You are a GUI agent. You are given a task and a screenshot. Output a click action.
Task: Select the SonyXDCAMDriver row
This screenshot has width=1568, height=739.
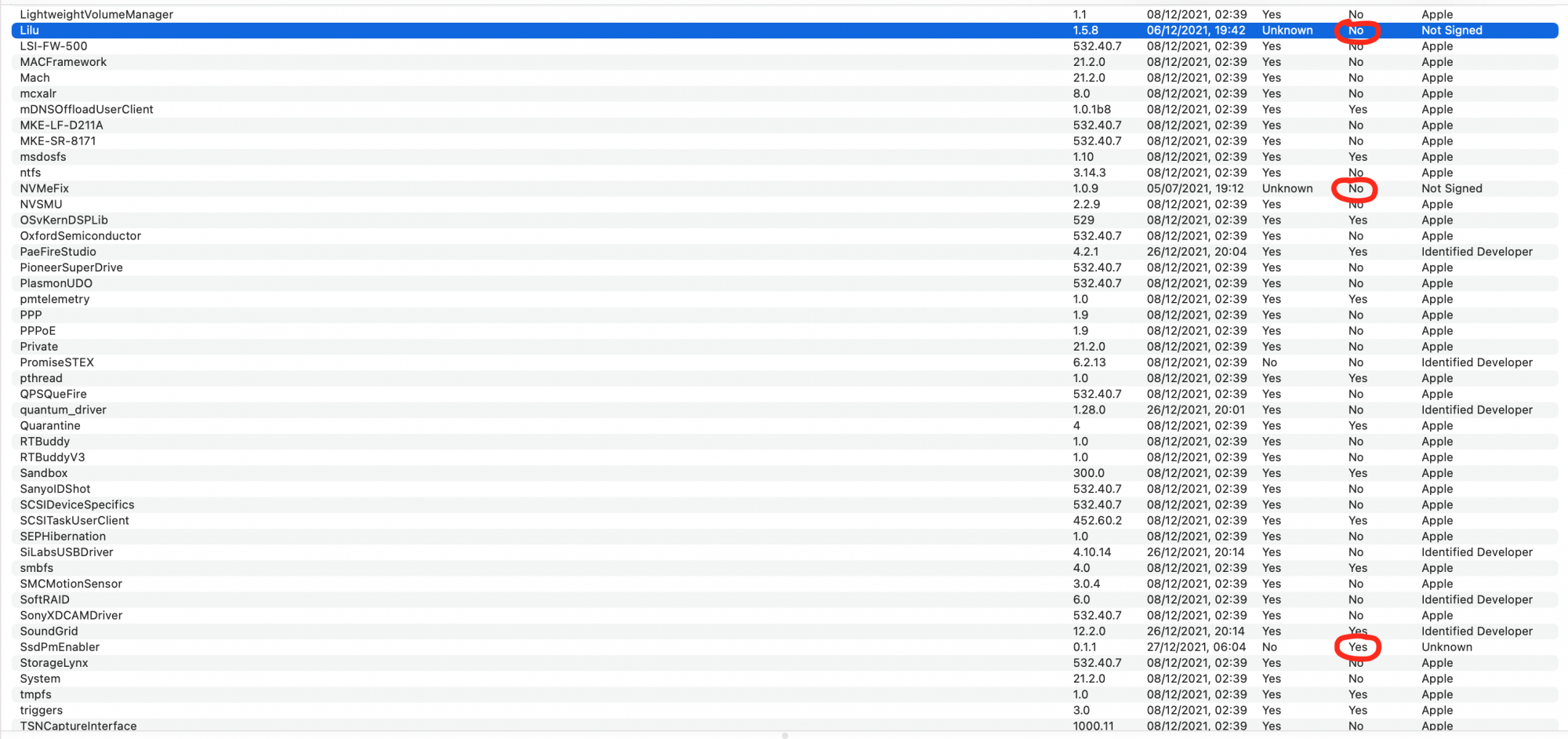[x=785, y=616]
